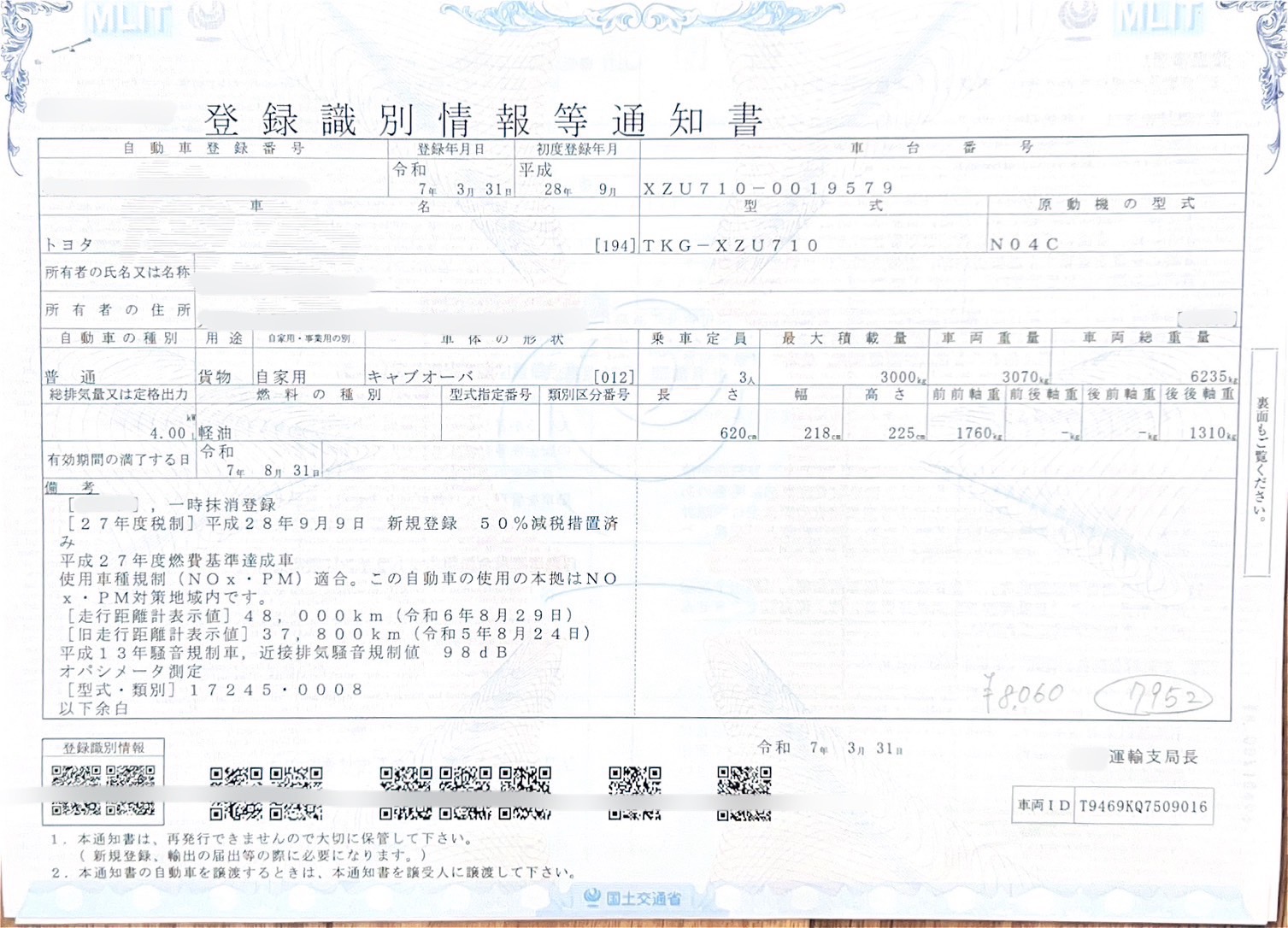This screenshot has width=1288, height=928.
Task: Click the 車両ID label
Action: (1043, 806)
